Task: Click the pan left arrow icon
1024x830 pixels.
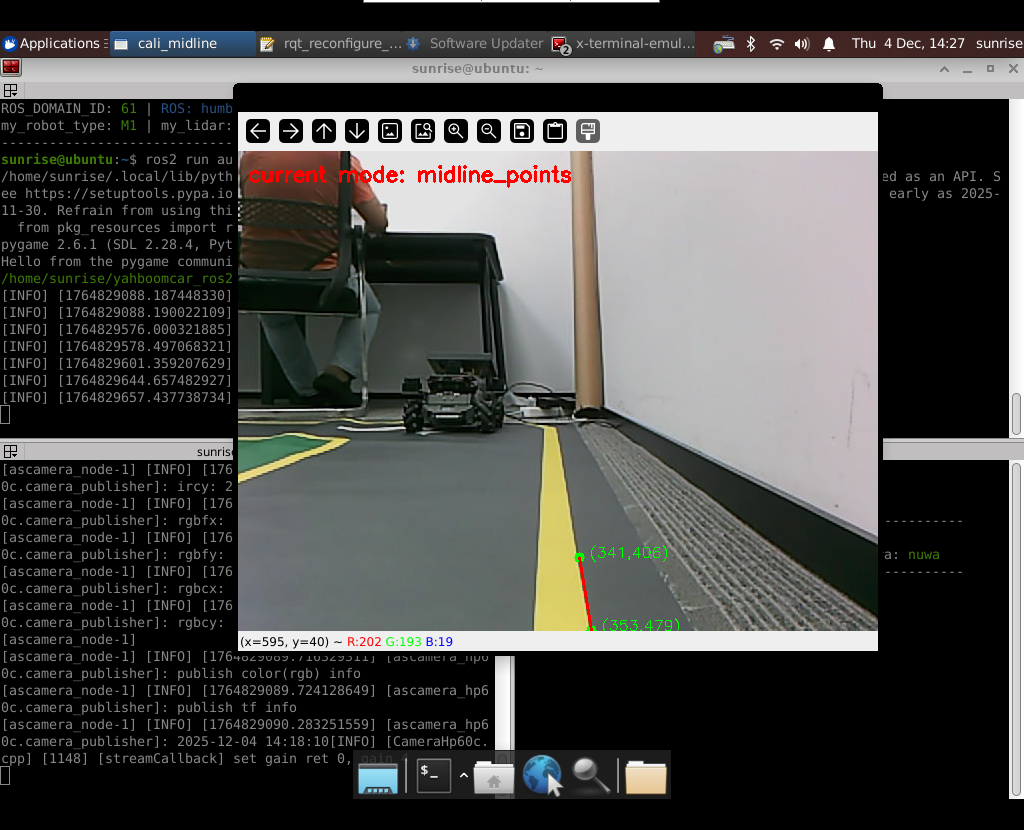Action: pyautogui.click(x=258, y=131)
